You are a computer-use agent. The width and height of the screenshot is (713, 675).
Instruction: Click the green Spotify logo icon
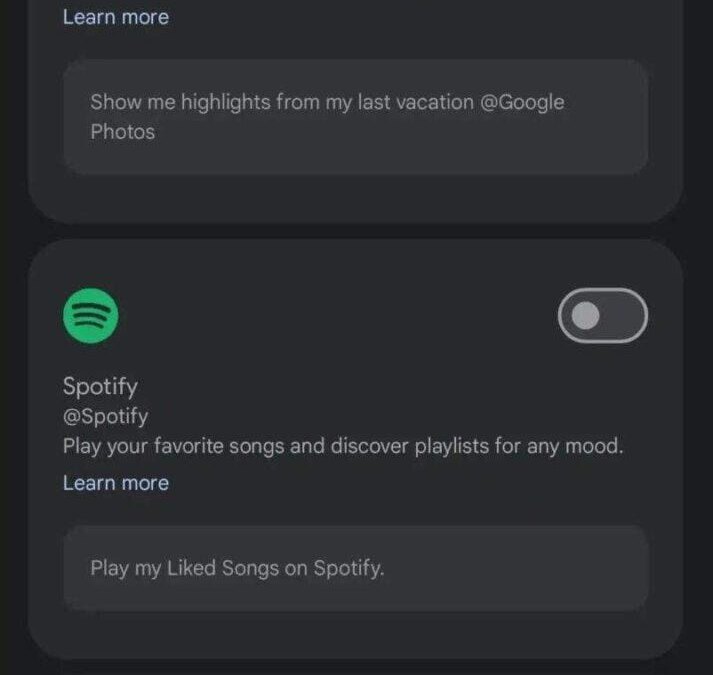tap(90, 316)
